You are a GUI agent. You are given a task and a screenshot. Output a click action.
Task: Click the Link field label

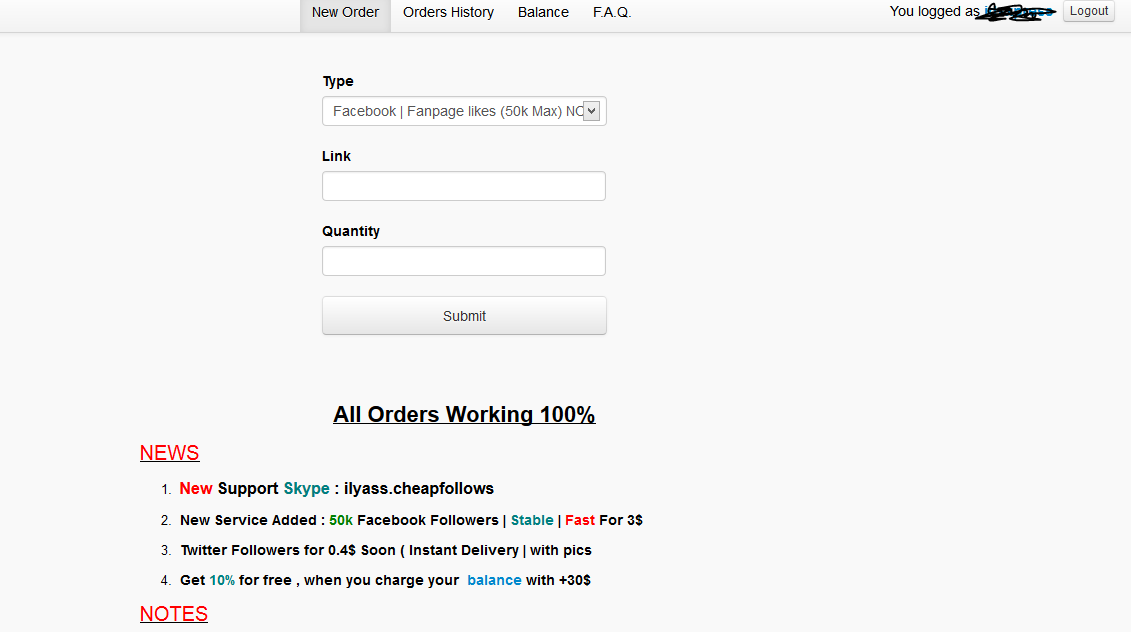point(336,156)
